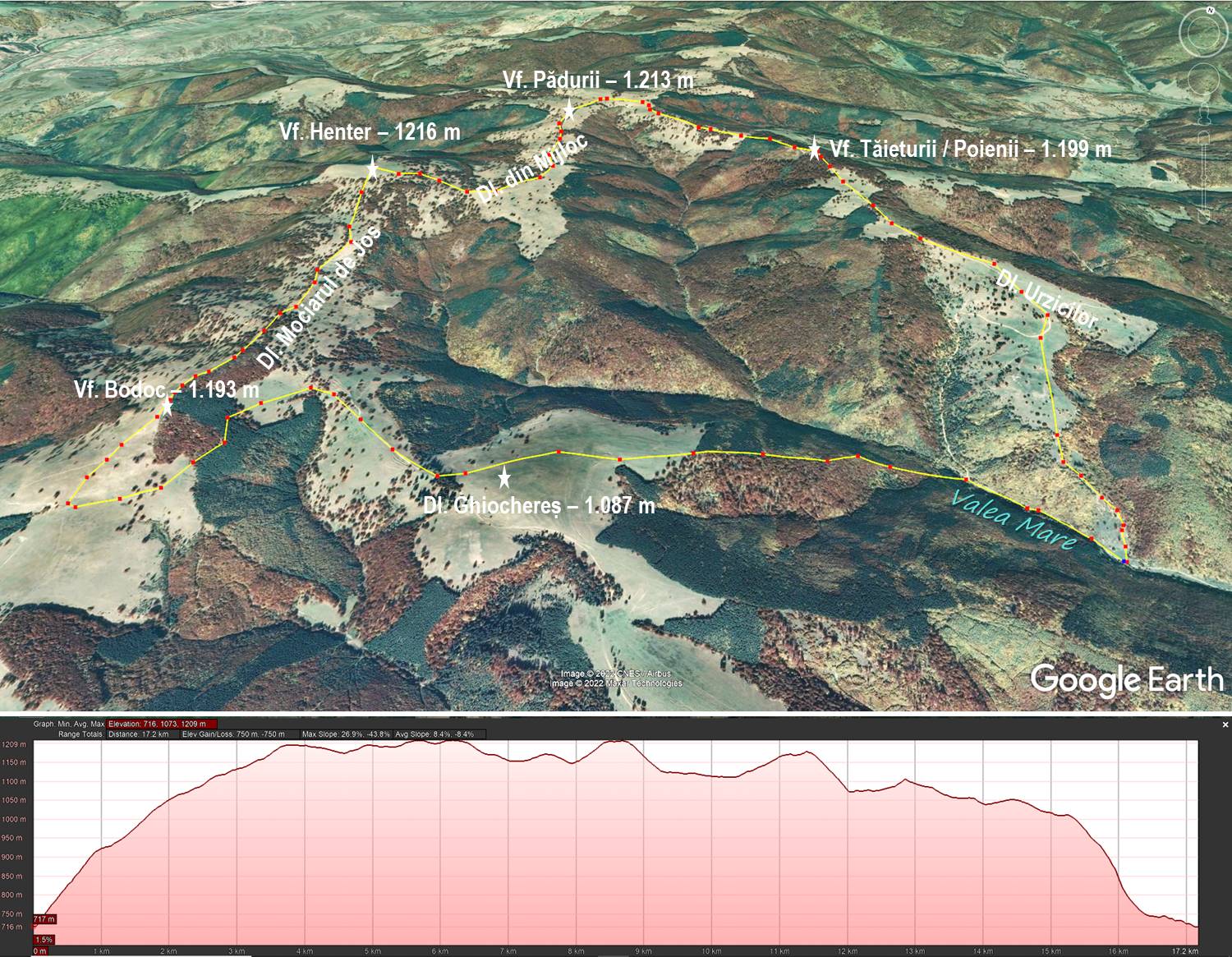Click the star marker at Dl. Ghiochereș
Image resolution: width=1232 pixels, height=957 pixels.
click(x=504, y=477)
